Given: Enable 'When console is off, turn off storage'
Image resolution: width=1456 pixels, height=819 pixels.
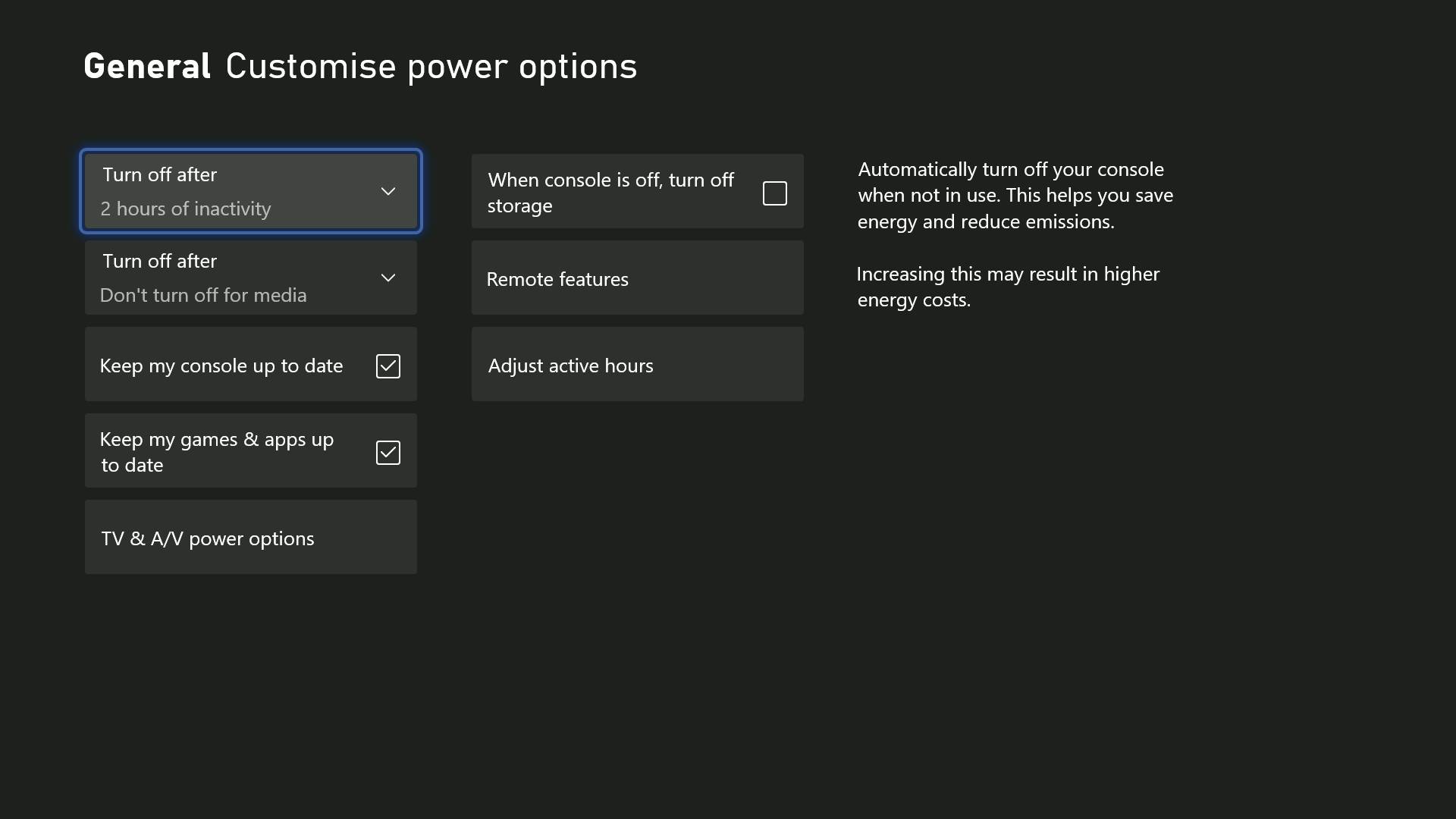Looking at the screenshot, I should click(774, 193).
